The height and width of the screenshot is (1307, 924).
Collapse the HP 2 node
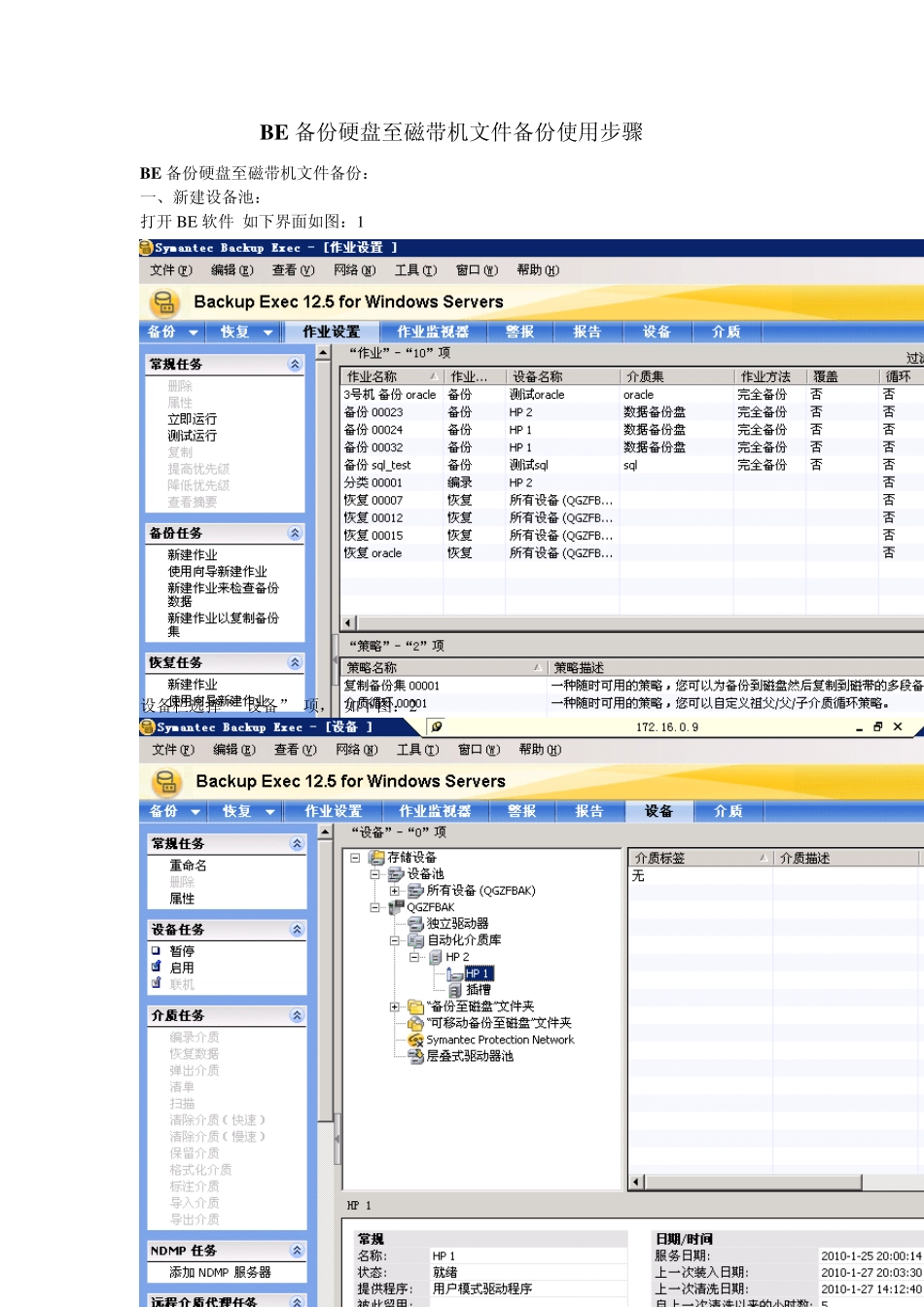[x=413, y=957]
